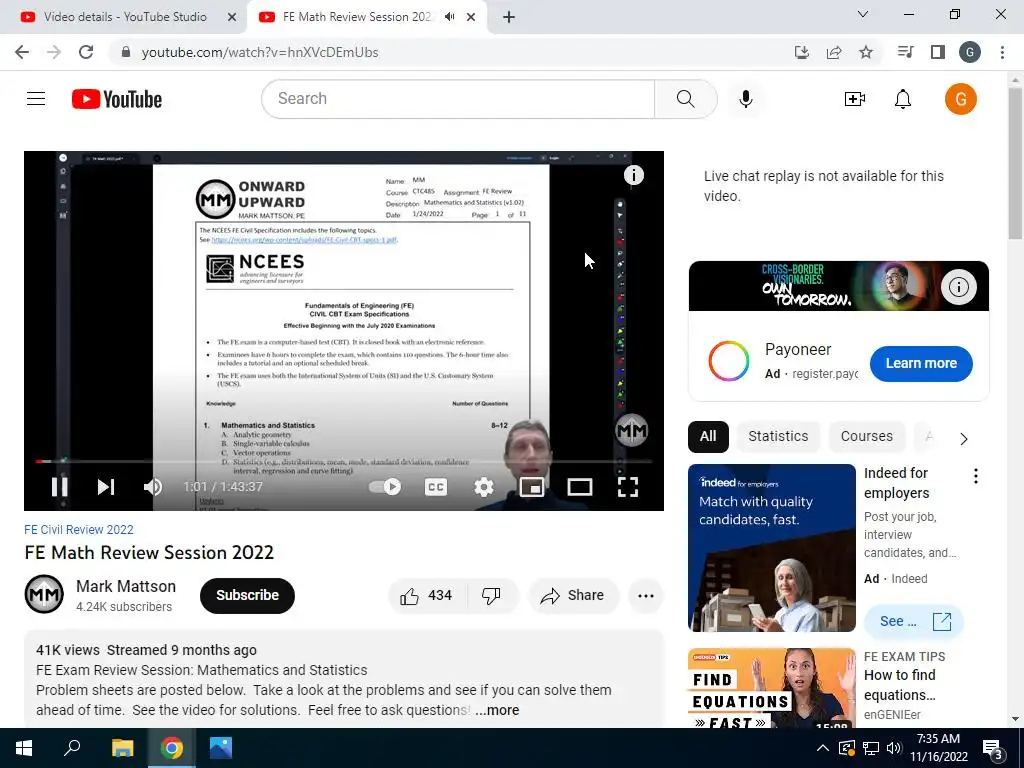
Task: Open Windows Start menu
Action: coord(24,748)
